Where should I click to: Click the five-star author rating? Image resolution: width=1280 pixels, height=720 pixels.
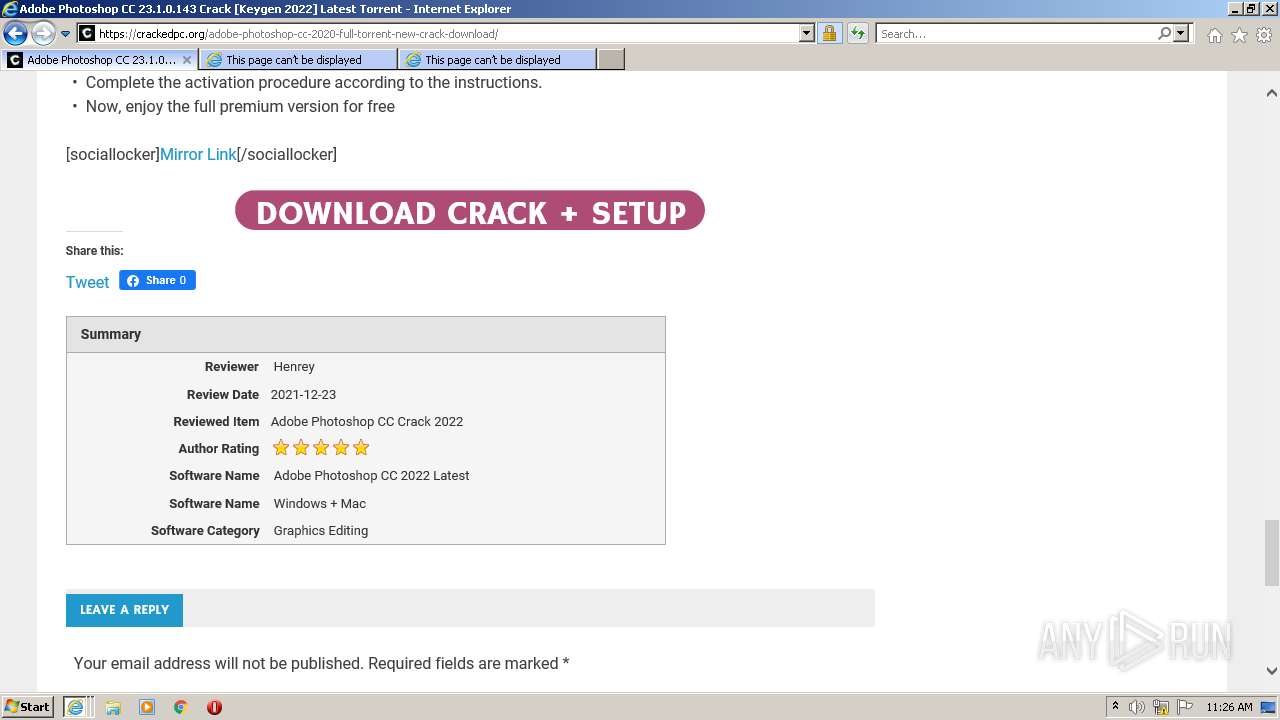tap(321, 448)
